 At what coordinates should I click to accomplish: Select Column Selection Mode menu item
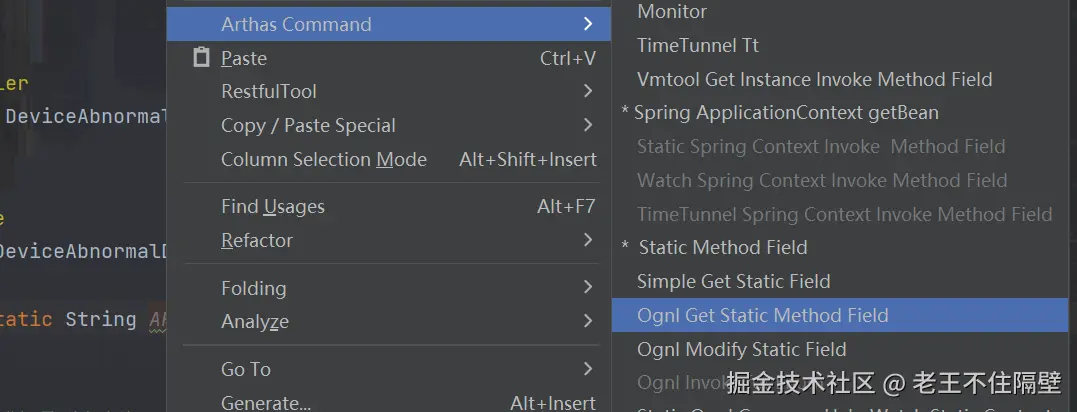[323, 159]
